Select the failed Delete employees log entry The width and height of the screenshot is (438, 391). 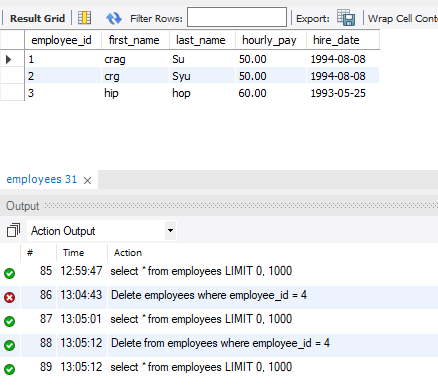tap(209, 295)
